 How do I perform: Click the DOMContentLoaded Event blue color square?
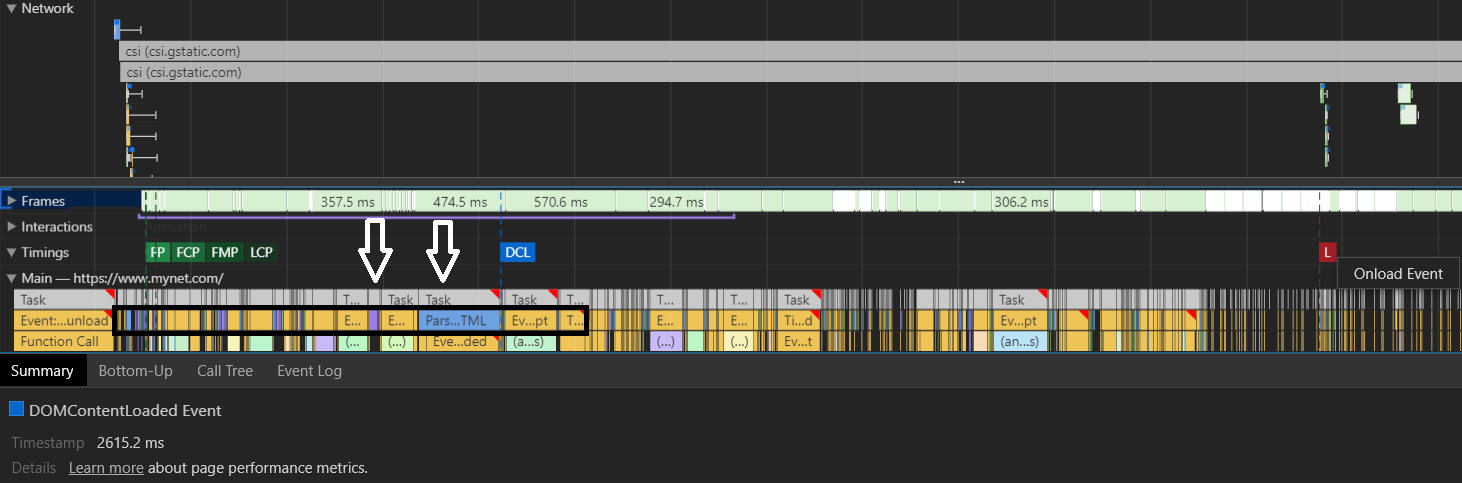point(16,410)
